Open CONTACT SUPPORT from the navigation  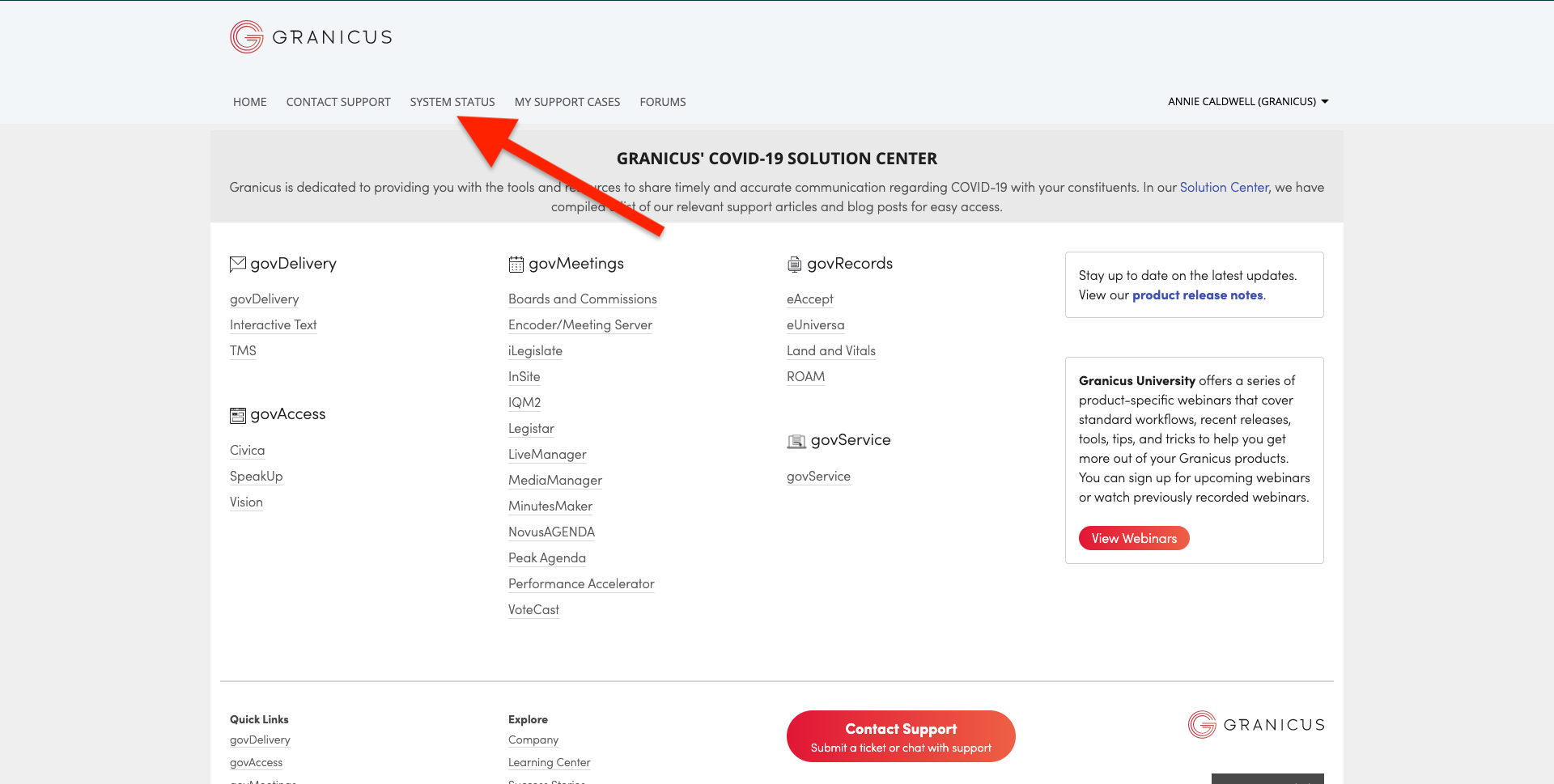(x=338, y=101)
